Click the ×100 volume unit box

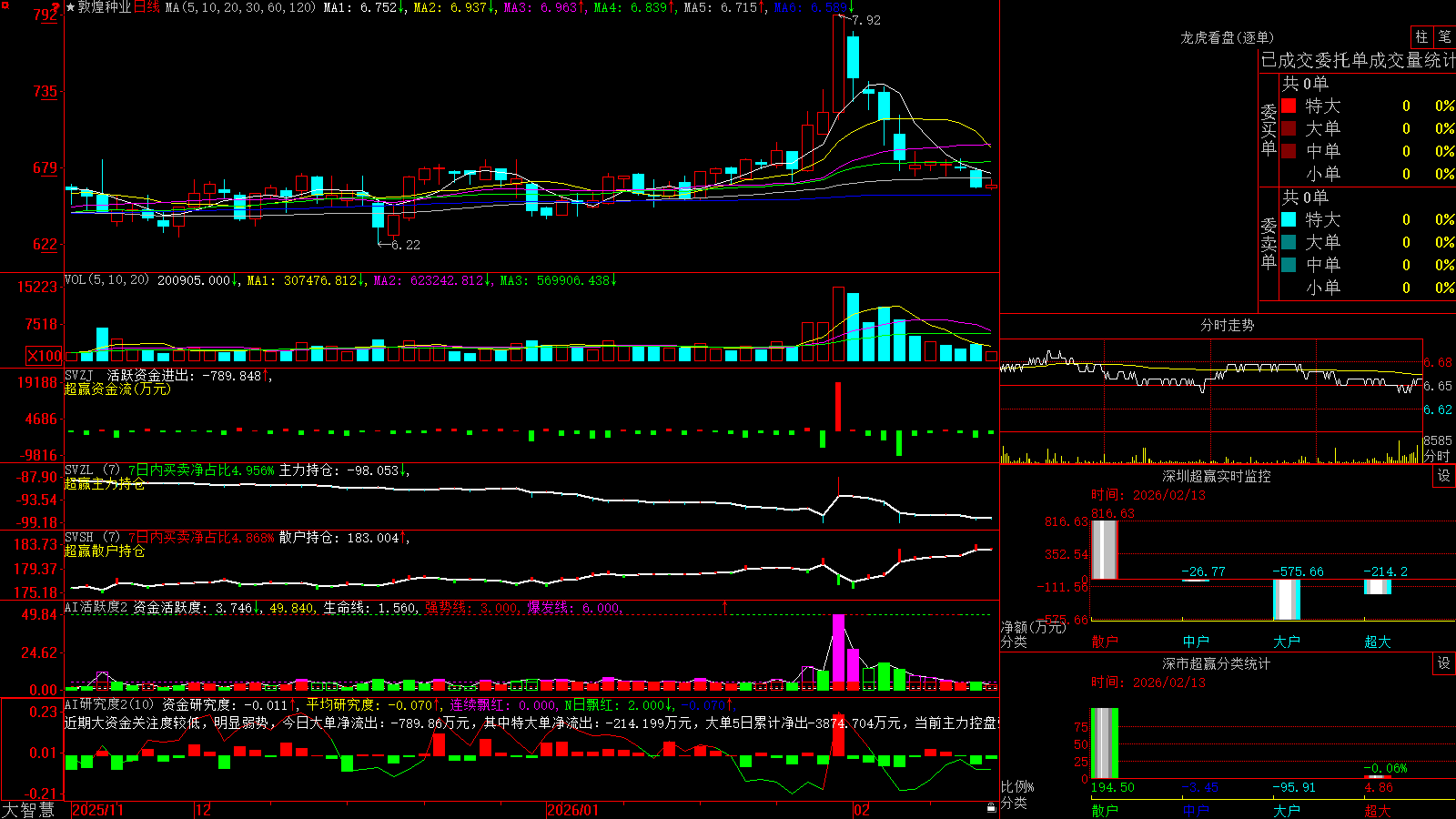45,356
